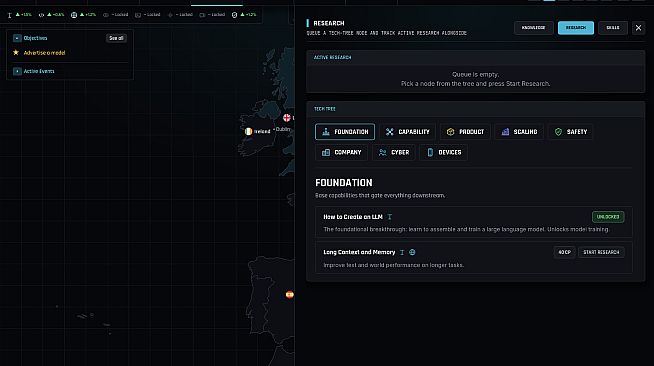Open the Foundation tech tree category
The width and height of the screenshot is (654, 366).
345,132
